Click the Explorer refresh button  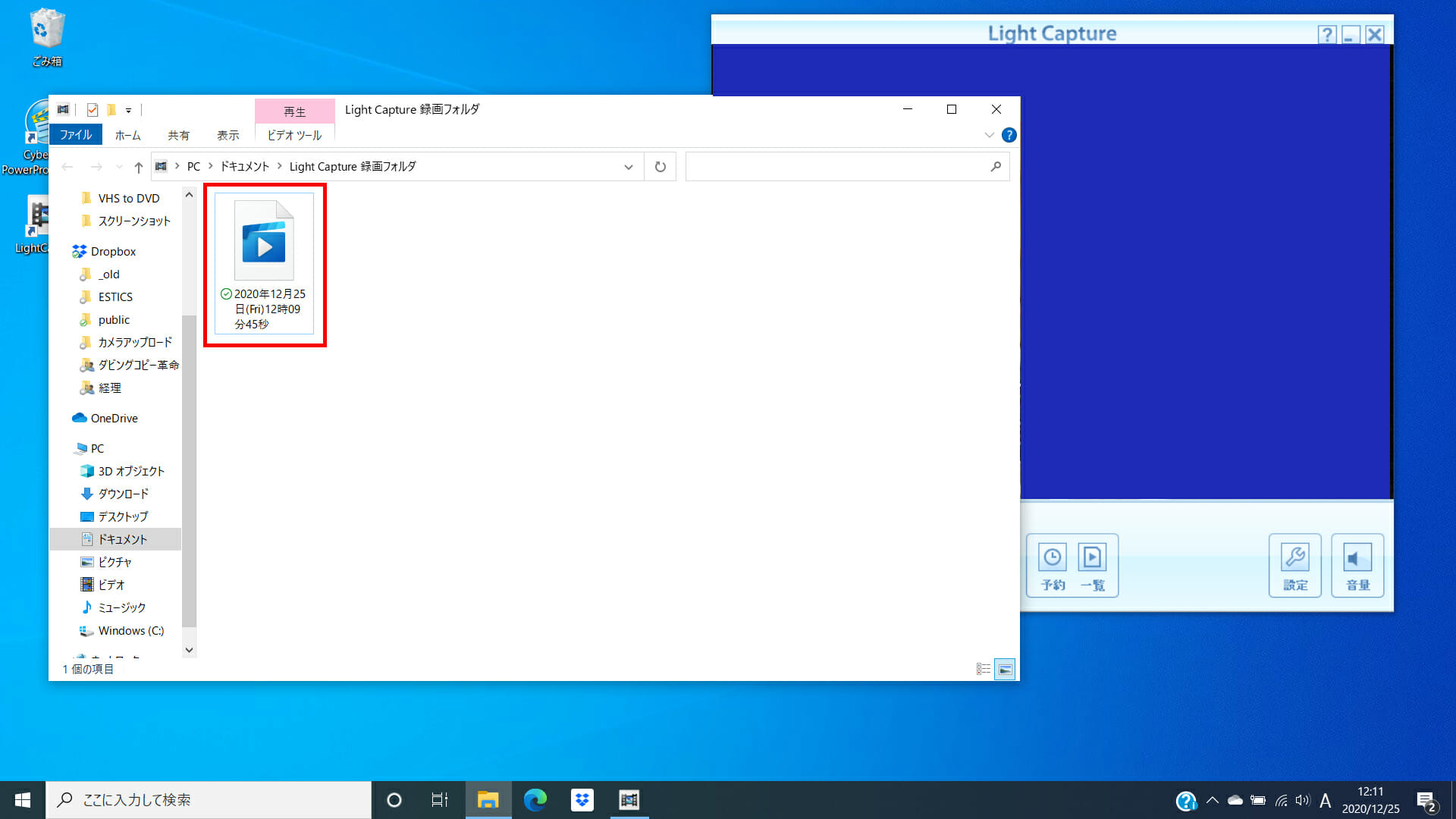pos(661,167)
